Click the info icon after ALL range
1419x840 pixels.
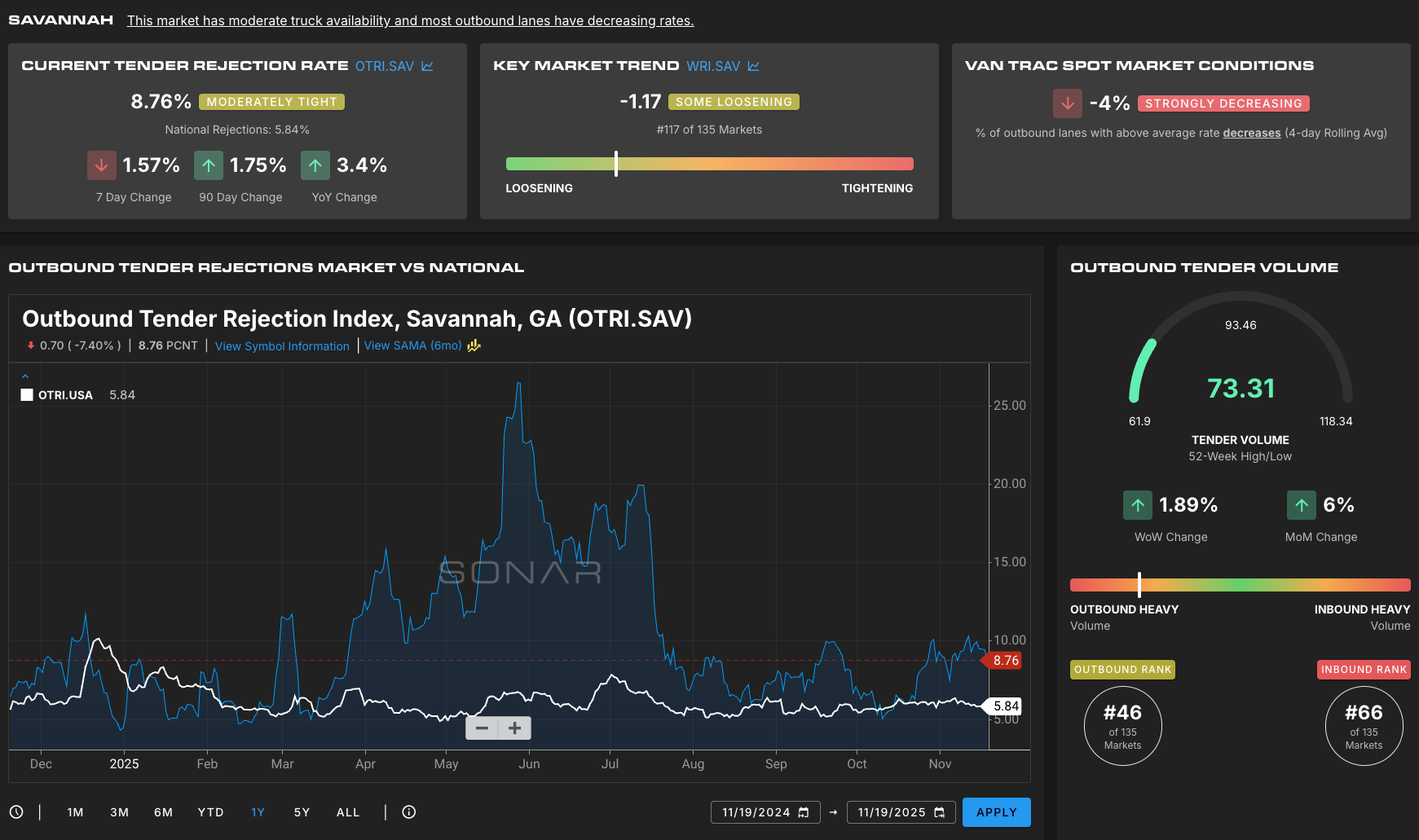409,811
